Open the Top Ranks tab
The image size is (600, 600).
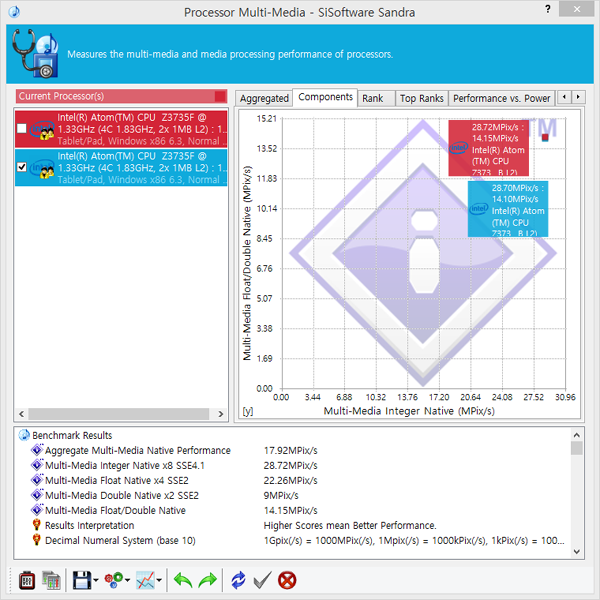point(421,99)
